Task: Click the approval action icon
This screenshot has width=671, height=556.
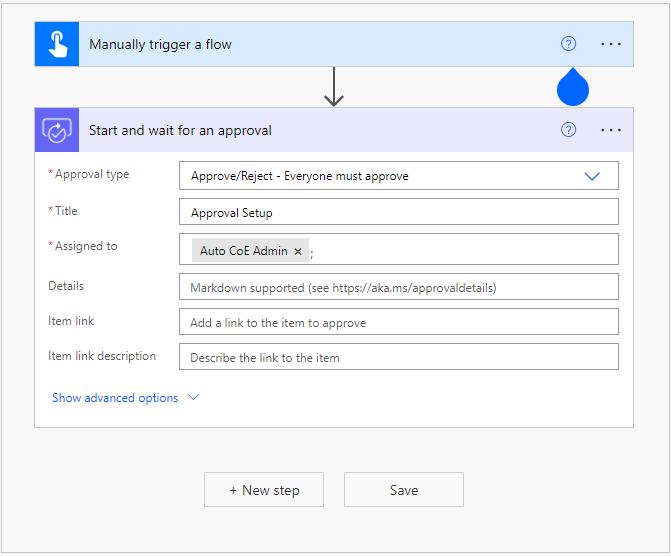Action: (x=57, y=130)
